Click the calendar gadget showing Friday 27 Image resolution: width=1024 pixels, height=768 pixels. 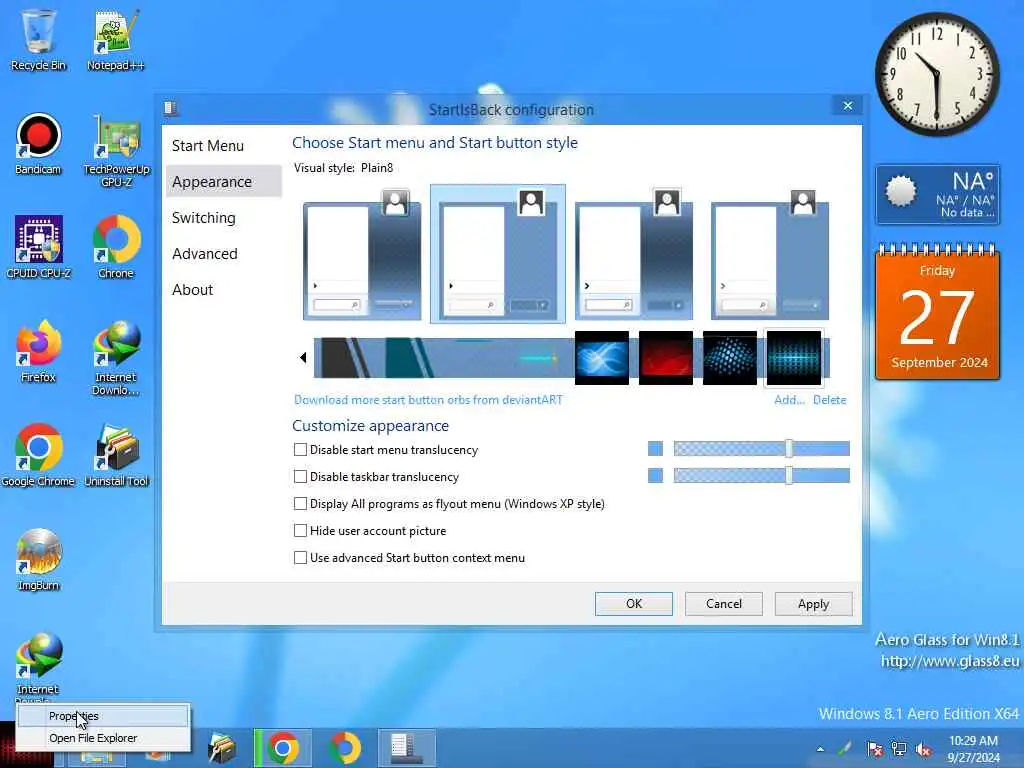pos(937,312)
